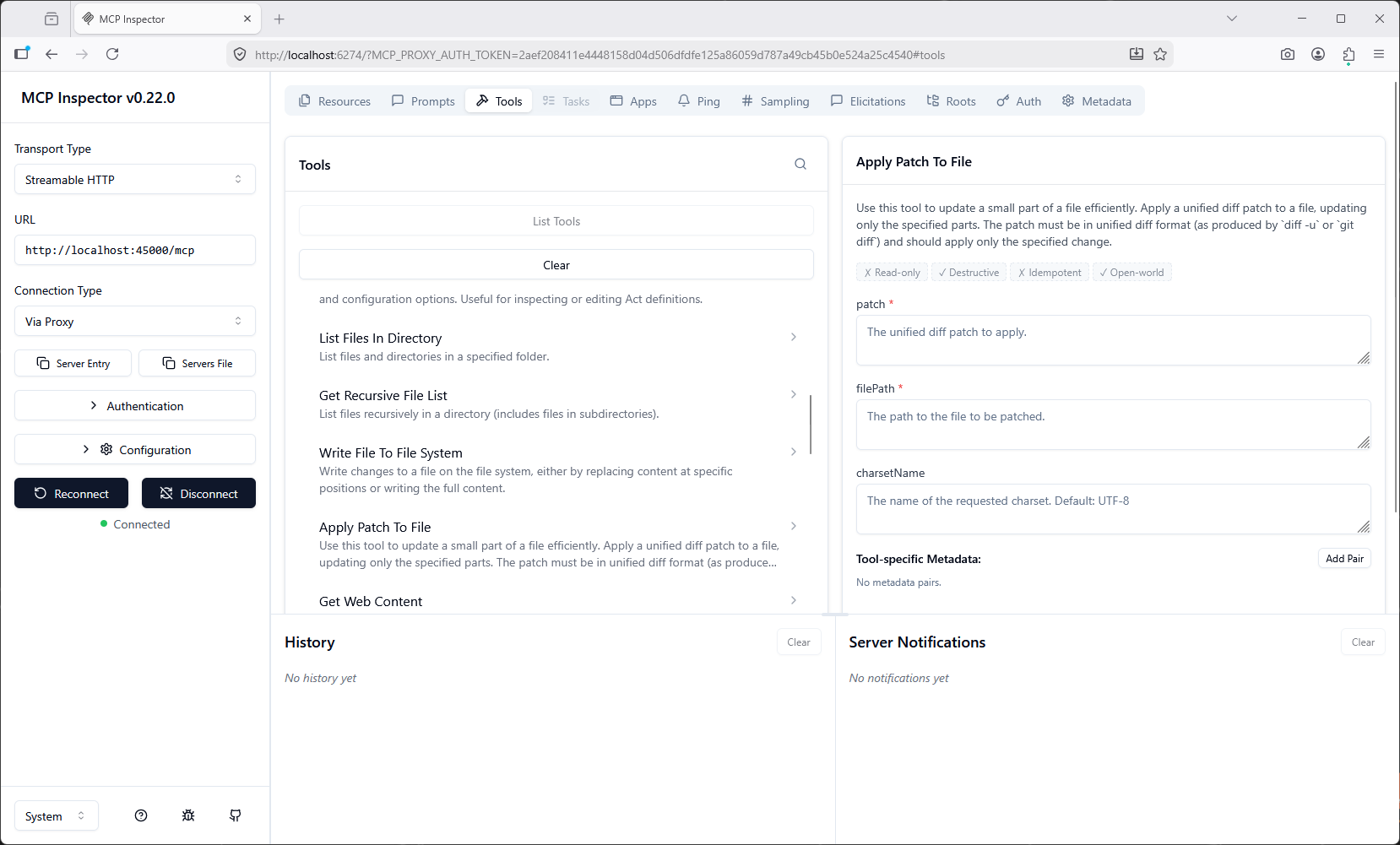Open the Get Web Content tool
1400x845 pixels.
point(557,601)
